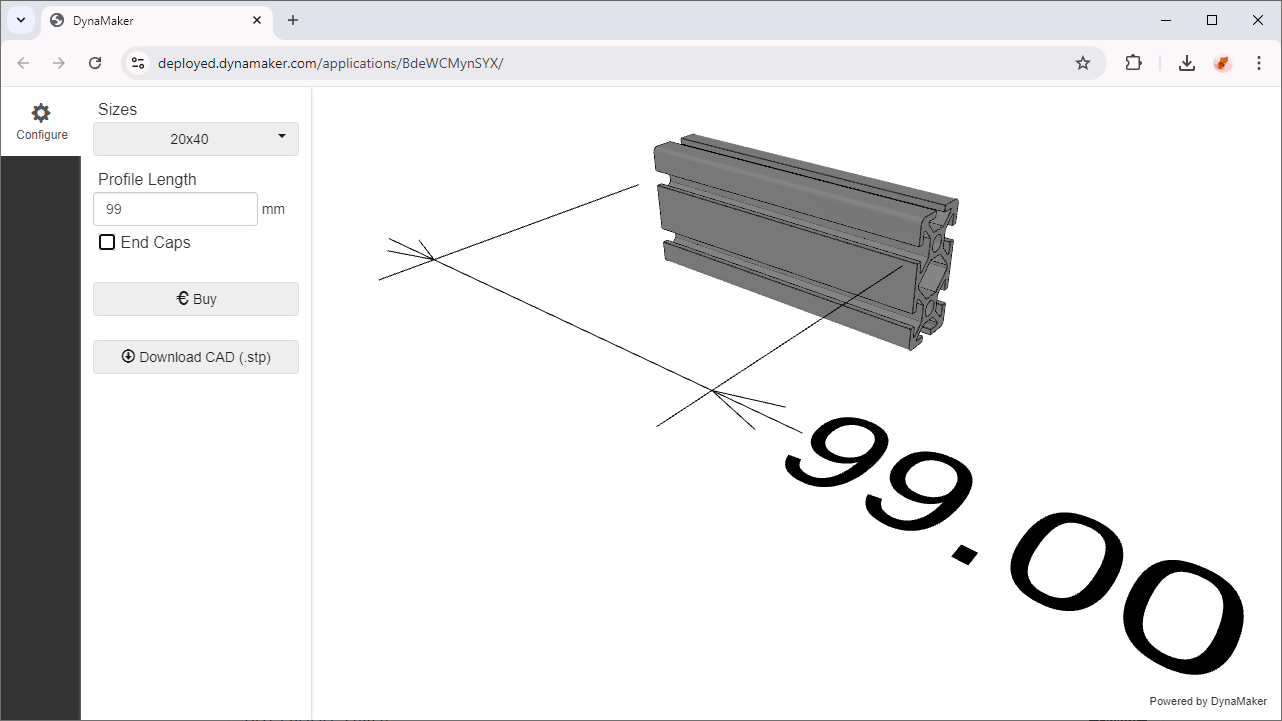Expand the Sizes 20x40 dropdown

[196, 139]
